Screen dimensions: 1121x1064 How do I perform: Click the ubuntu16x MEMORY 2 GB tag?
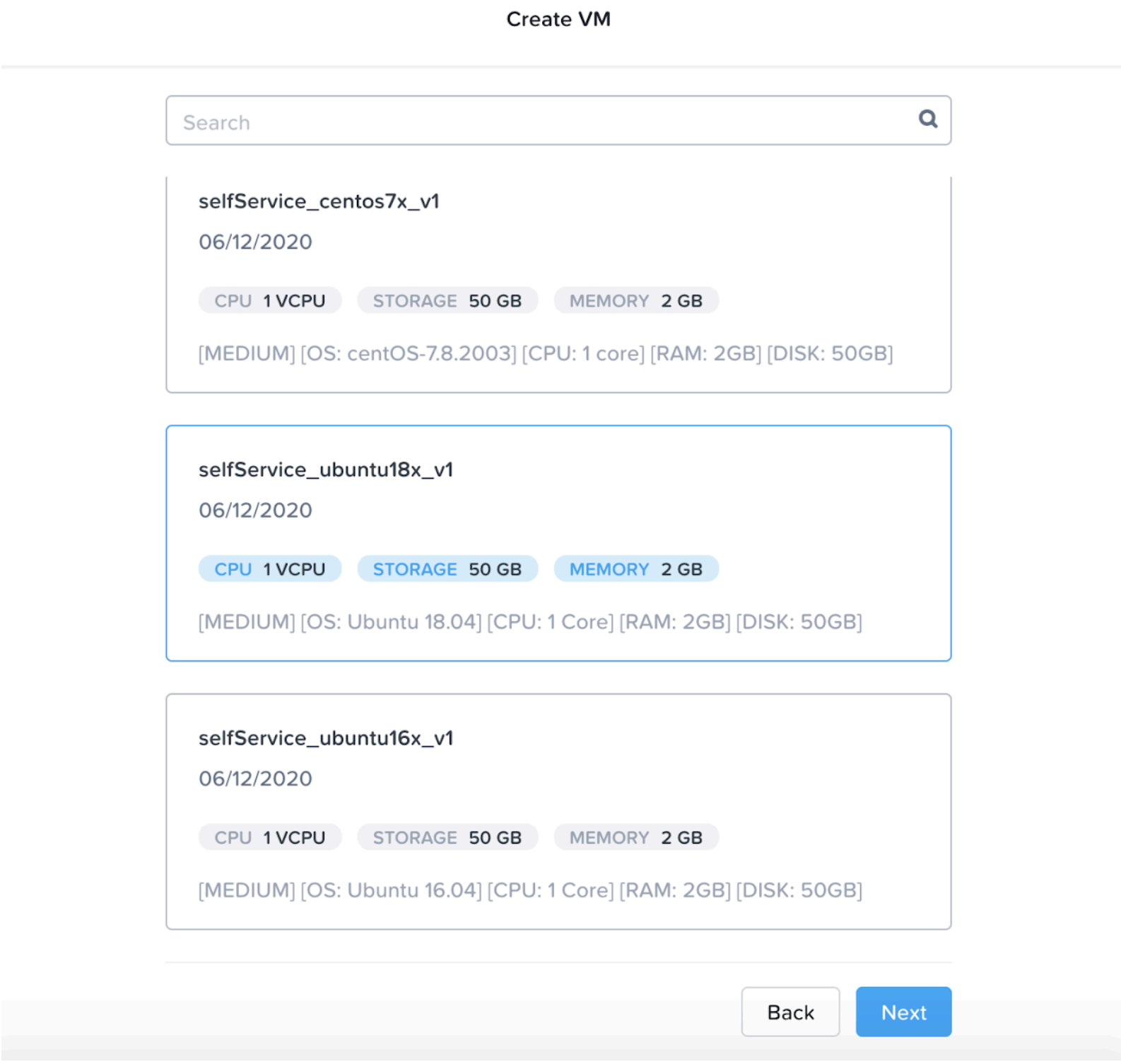pyautogui.click(x=635, y=838)
